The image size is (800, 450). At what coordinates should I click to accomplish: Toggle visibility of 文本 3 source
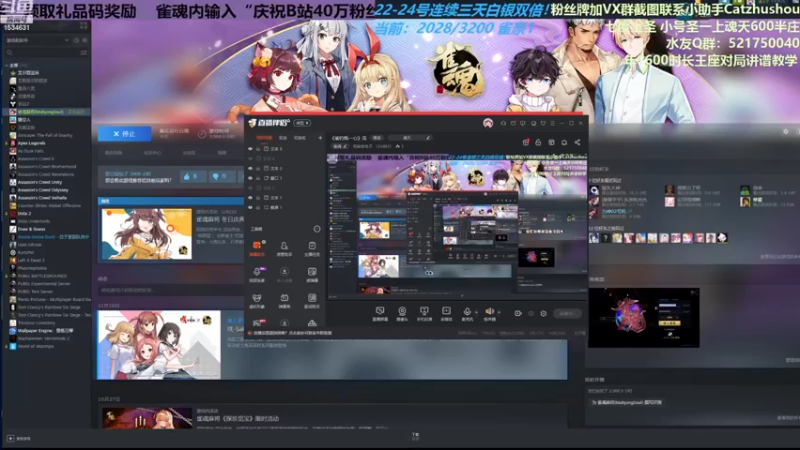(x=250, y=168)
